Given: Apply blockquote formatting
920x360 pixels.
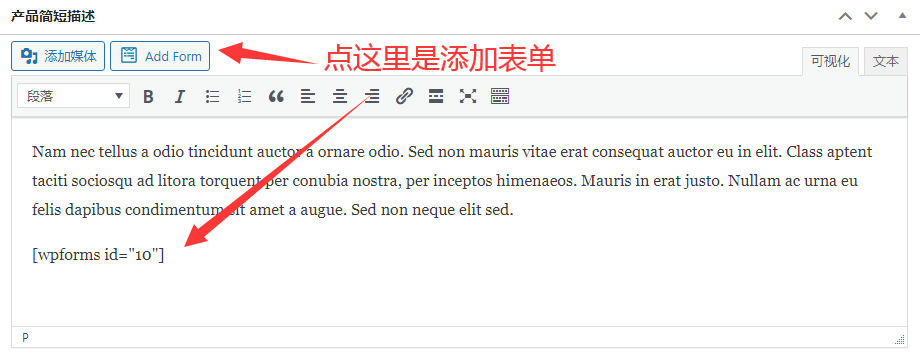Looking at the screenshot, I should click(x=276, y=97).
